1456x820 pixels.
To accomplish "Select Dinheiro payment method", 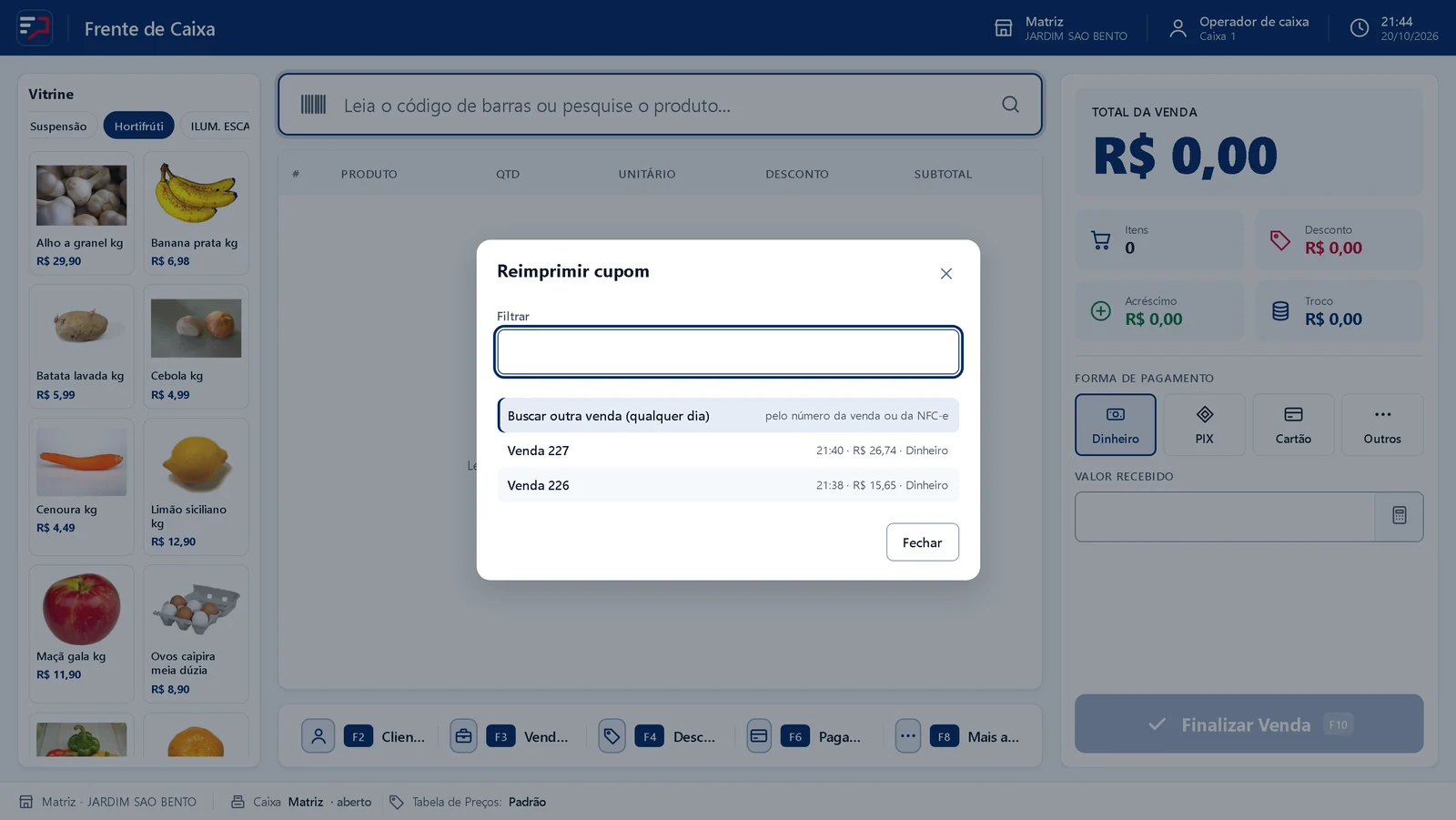I will [1116, 425].
